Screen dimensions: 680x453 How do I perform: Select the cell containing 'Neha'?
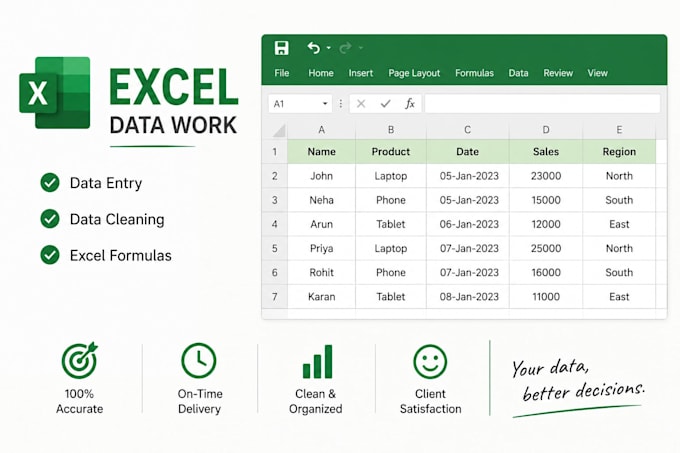tap(321, 200)
